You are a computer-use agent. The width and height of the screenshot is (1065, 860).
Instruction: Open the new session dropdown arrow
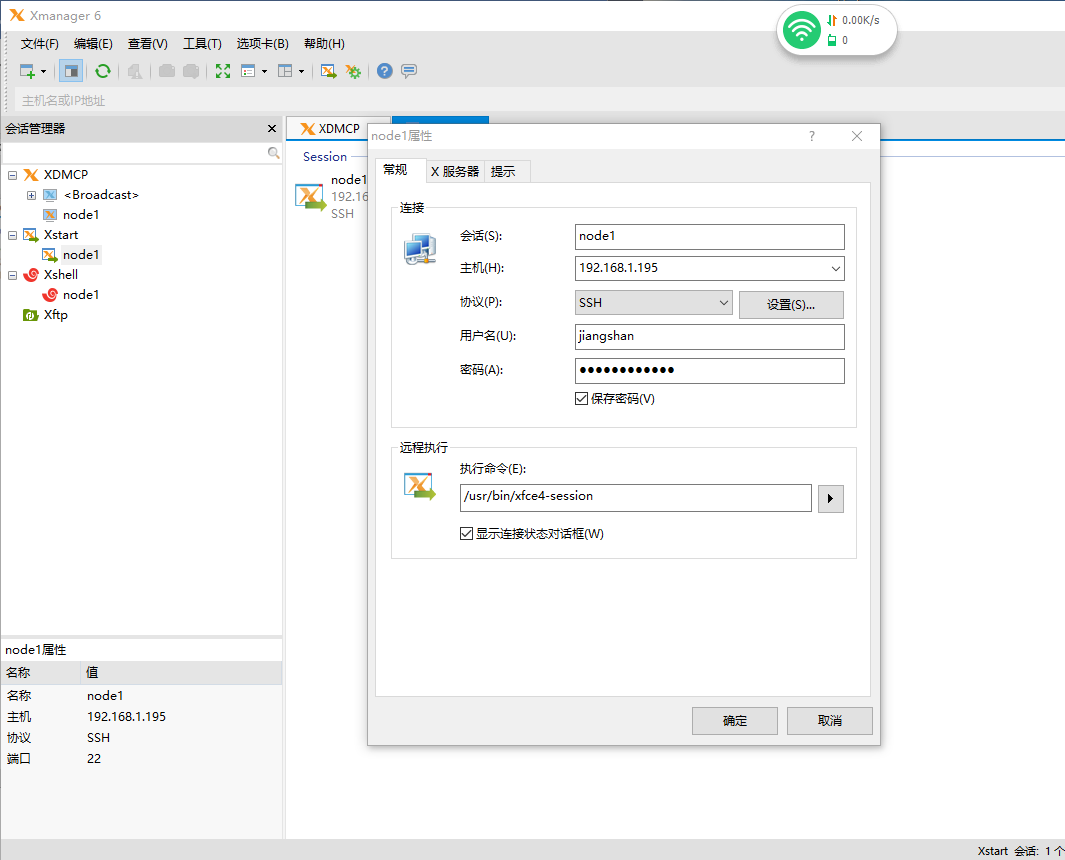click(43, 71)
